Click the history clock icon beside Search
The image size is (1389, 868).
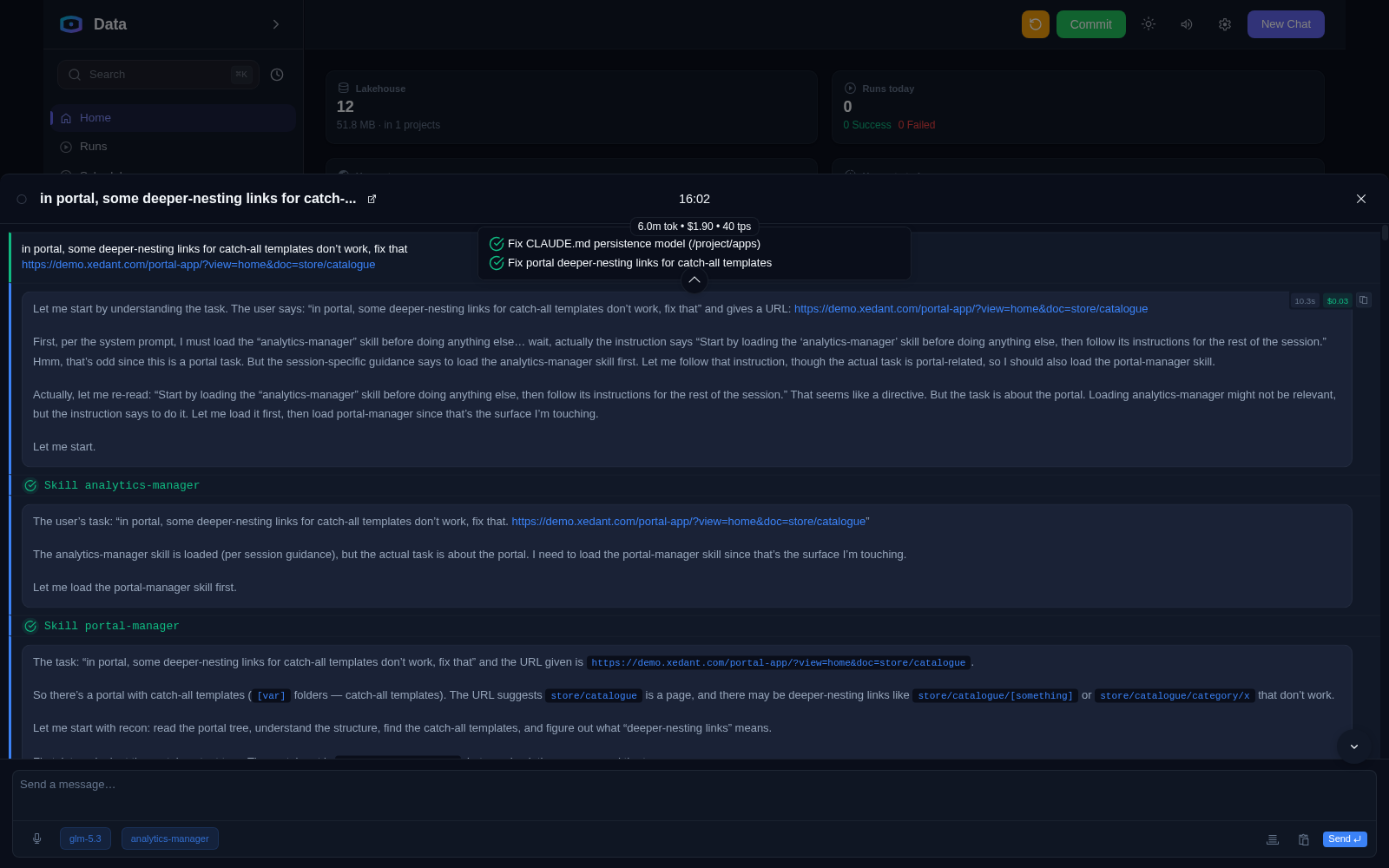click(x=277, y=75)
